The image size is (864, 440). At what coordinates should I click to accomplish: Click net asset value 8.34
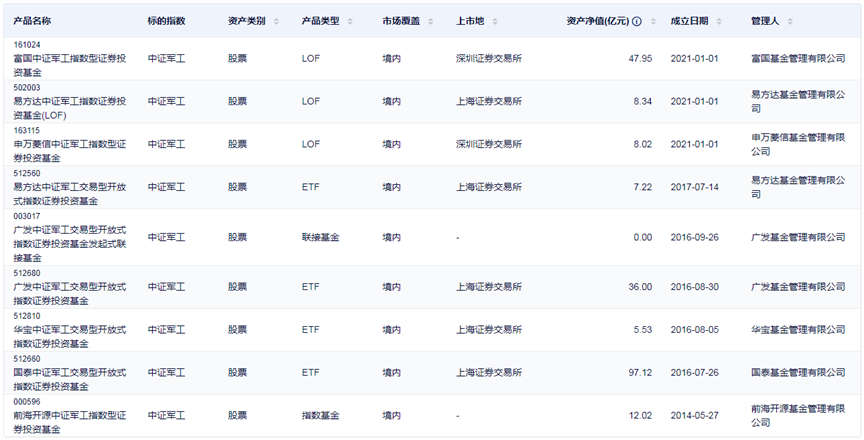[642, 101]
